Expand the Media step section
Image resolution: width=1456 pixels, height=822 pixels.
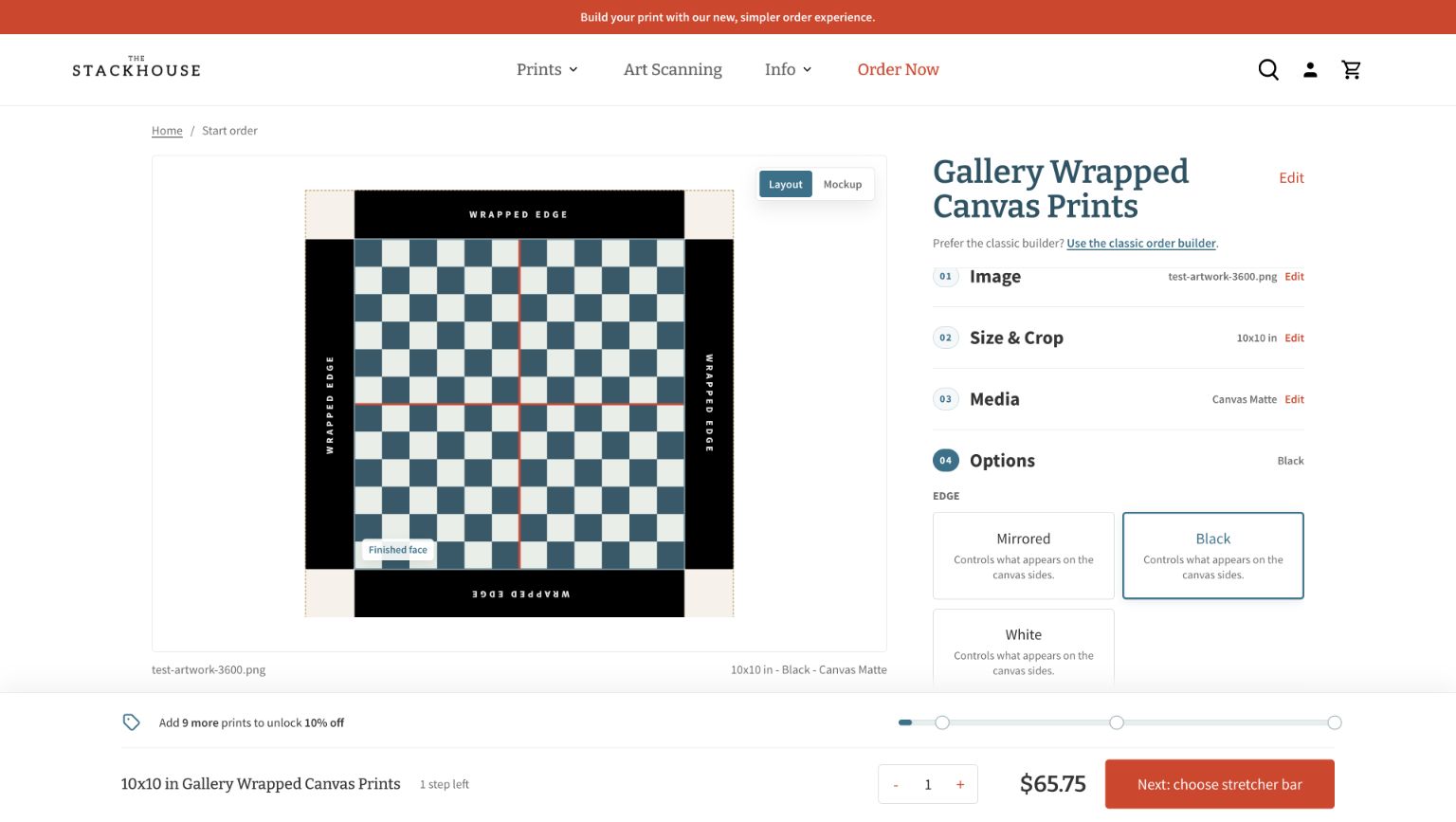coord(1119,399)
